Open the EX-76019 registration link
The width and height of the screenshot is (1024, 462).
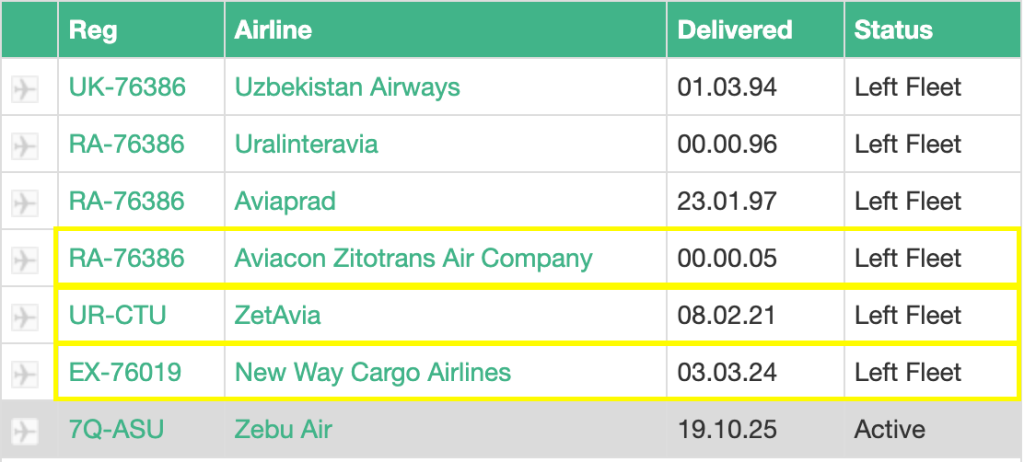pos(125,372)
